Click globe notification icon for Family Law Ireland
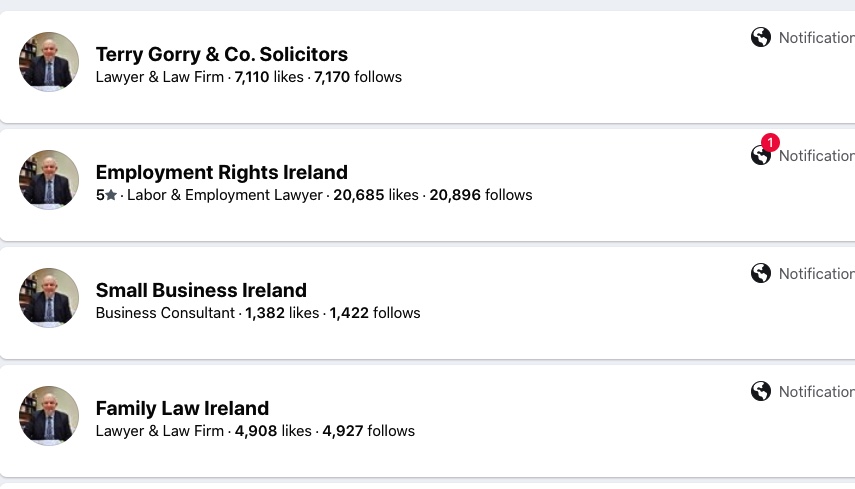The width and height of the screenshot is (855, 489). coord(761,391)
